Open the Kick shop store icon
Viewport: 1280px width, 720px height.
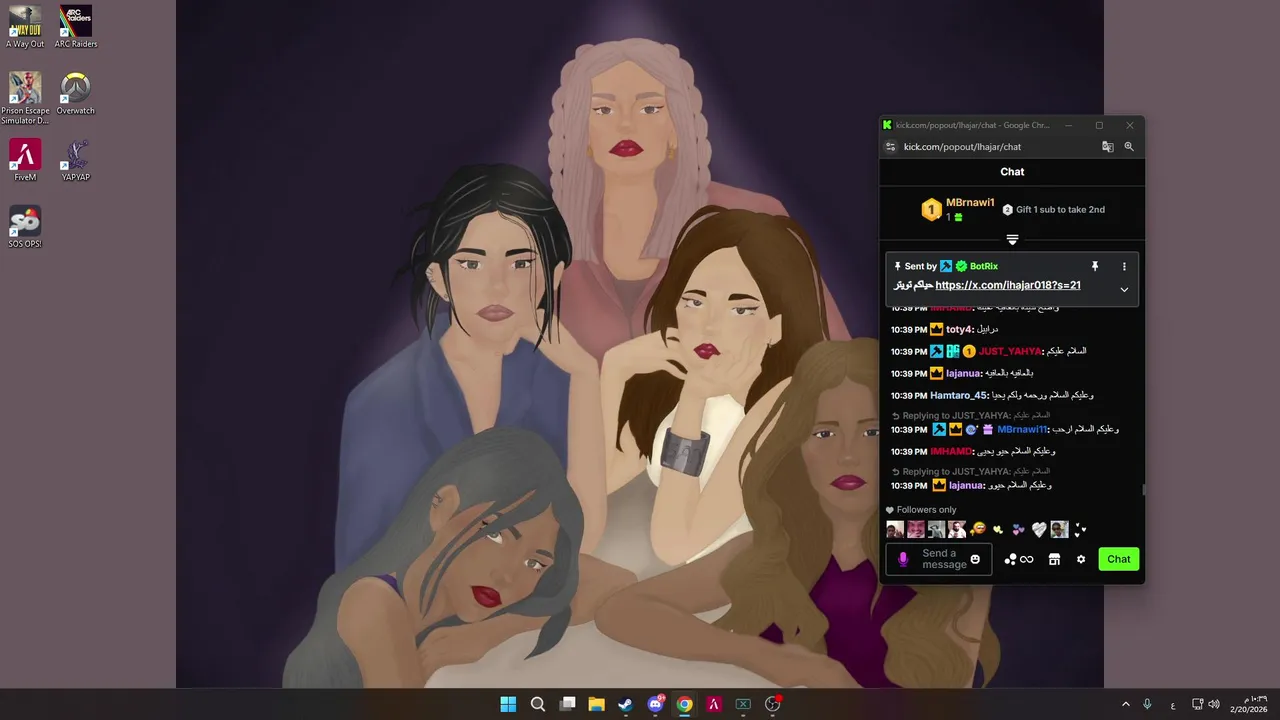[1054, 559]
